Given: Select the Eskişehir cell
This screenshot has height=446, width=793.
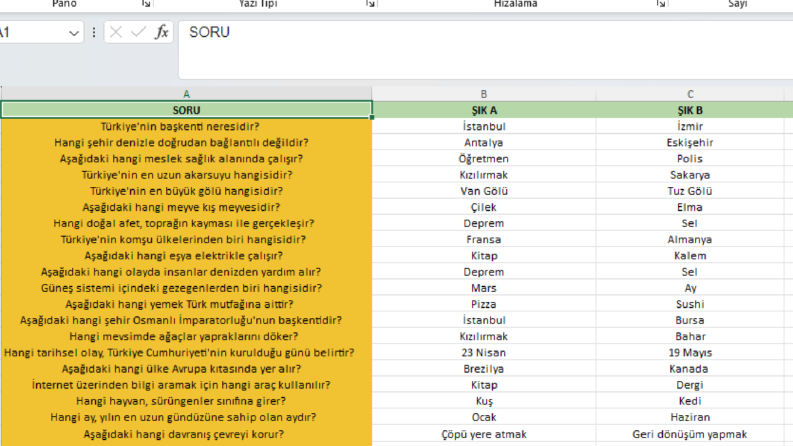Looking at the screenshot, I should tap(690, 142).
